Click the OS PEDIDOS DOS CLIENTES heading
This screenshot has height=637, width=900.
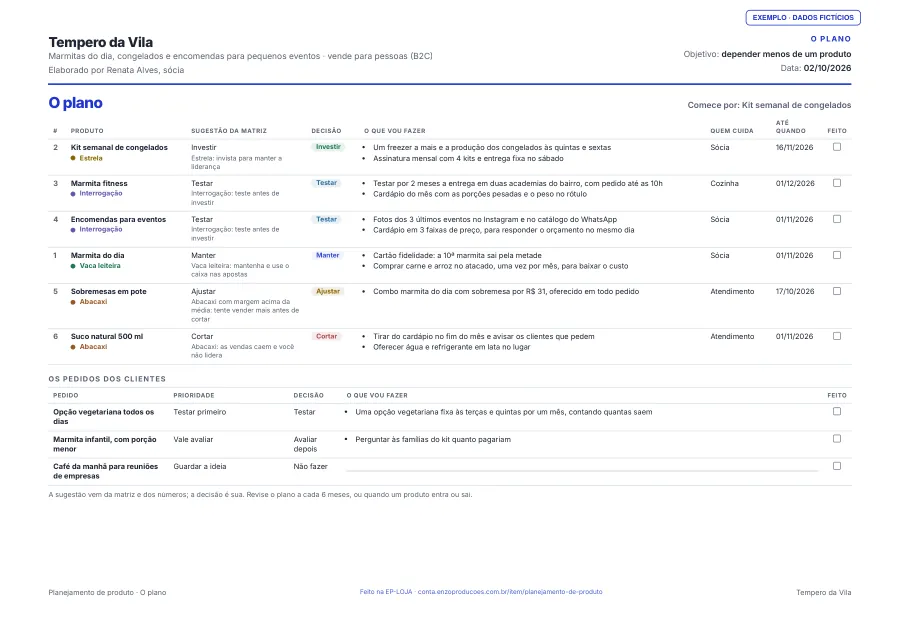click(x=107, y=379)
